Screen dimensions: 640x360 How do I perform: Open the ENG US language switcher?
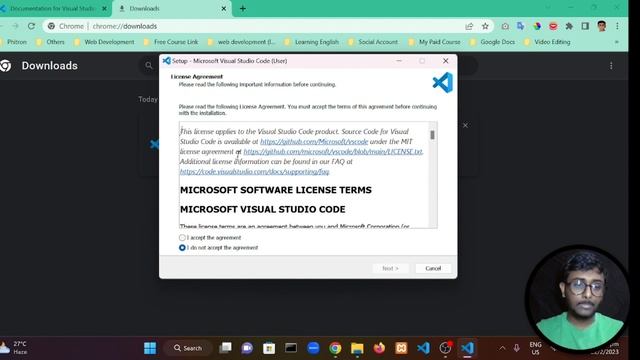535,348
